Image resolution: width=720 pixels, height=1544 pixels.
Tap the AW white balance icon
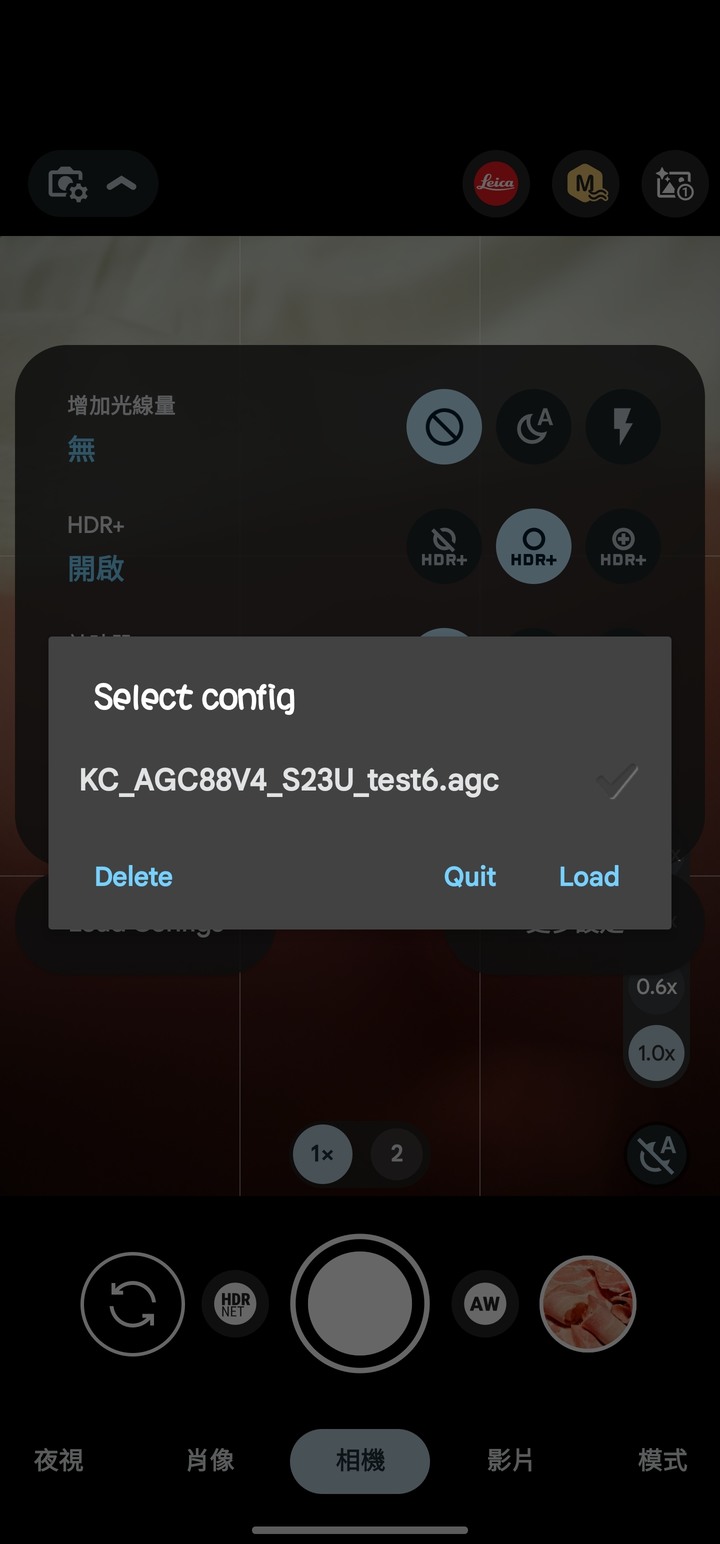coord(485,1304)
